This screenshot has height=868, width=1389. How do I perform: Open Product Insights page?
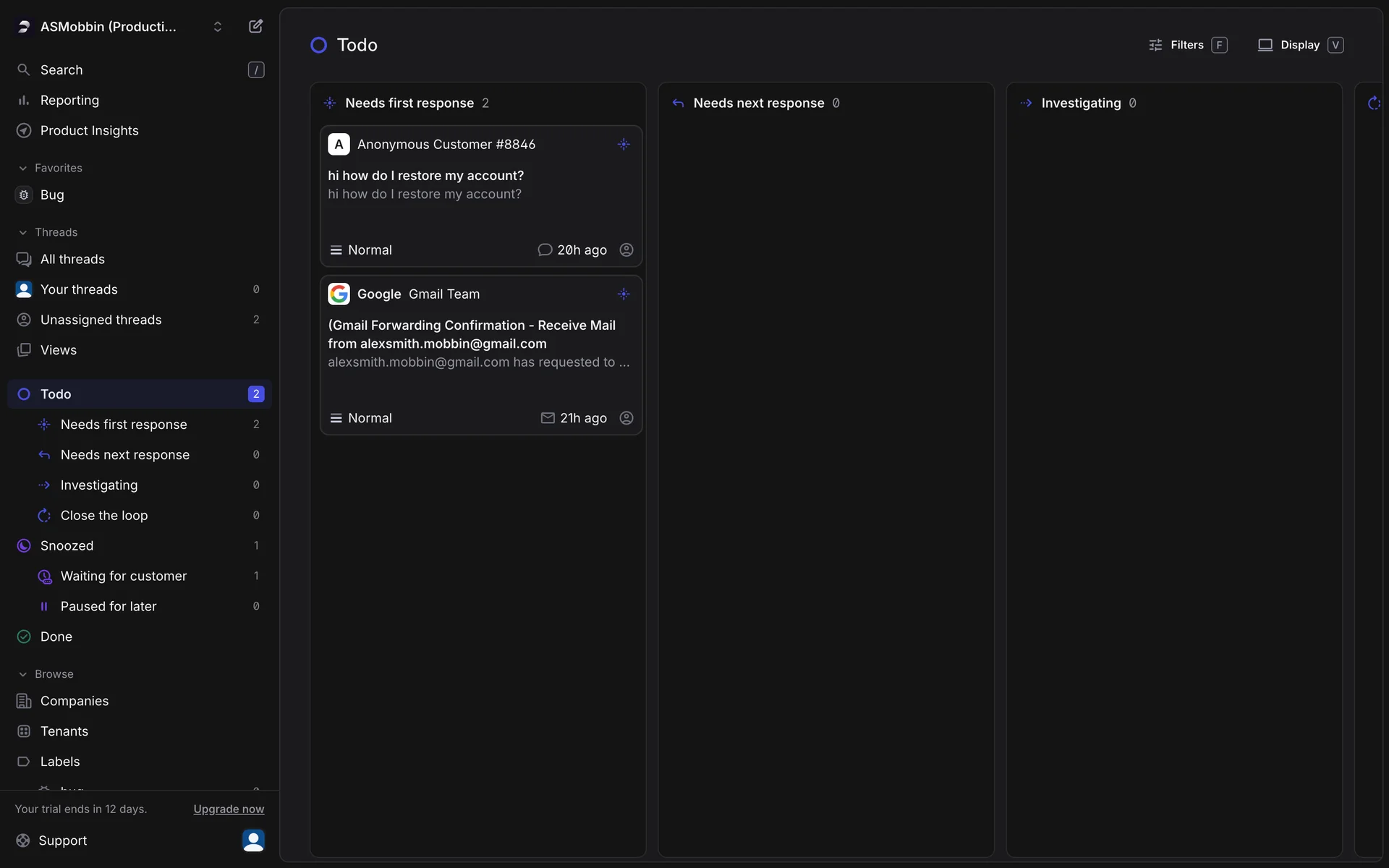click(x=89, y=131)
